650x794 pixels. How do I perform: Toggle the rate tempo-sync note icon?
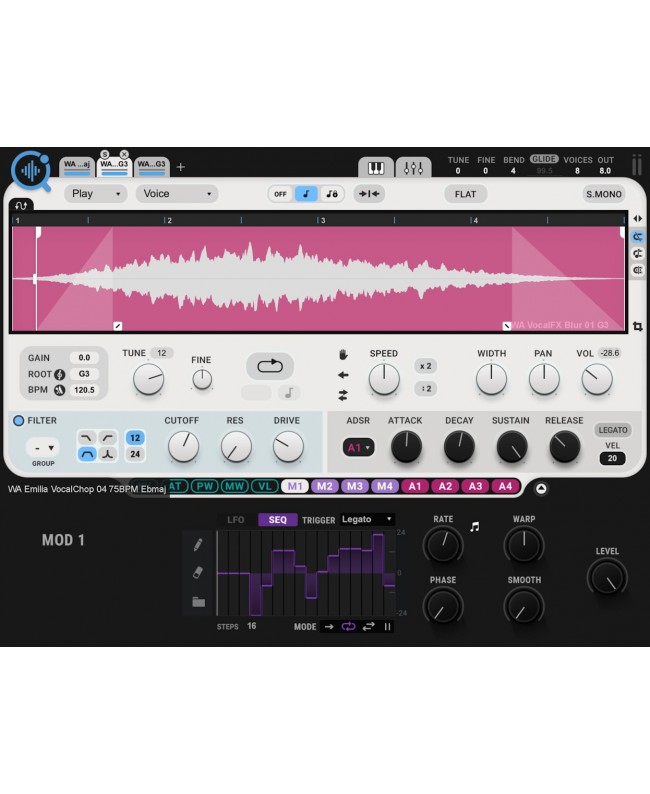(x=474, y=527)
